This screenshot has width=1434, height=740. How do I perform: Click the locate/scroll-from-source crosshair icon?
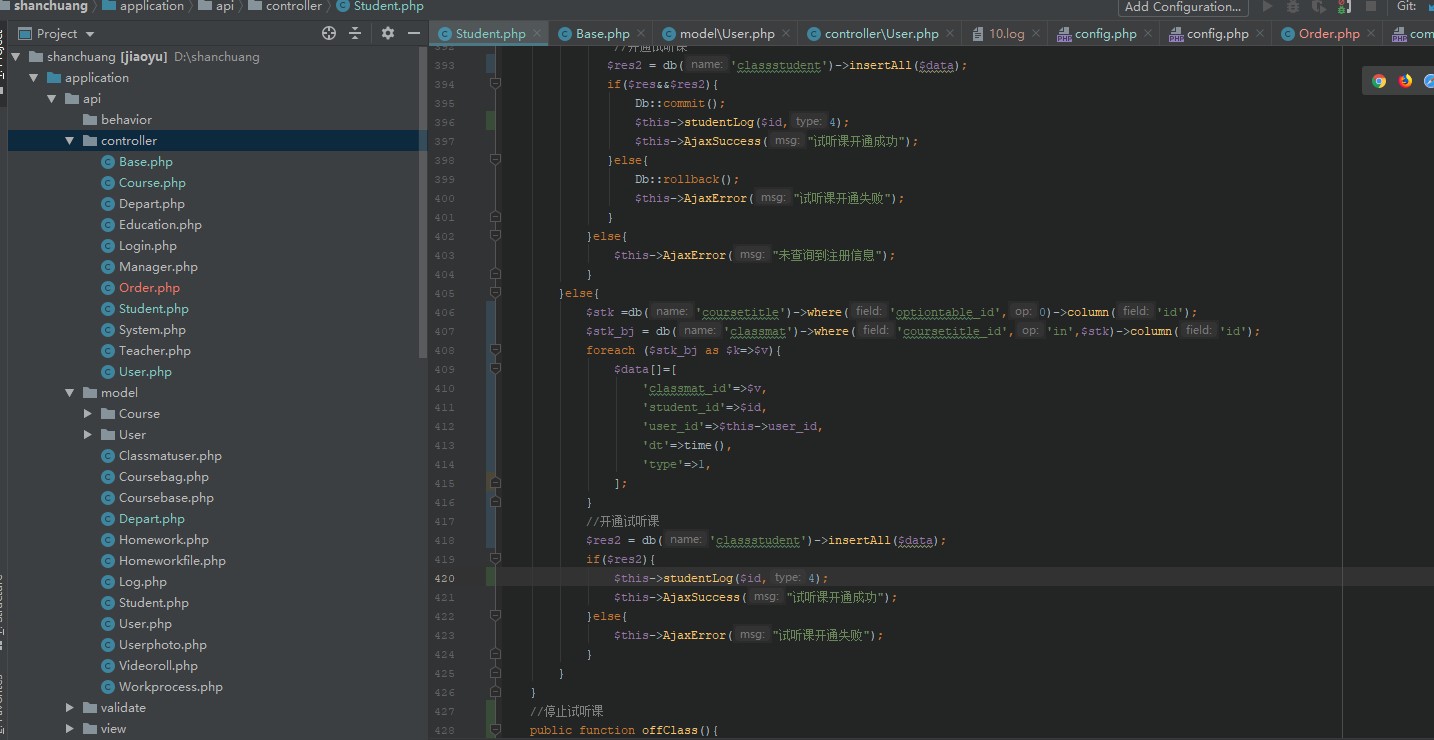click(x=329, y=33)
